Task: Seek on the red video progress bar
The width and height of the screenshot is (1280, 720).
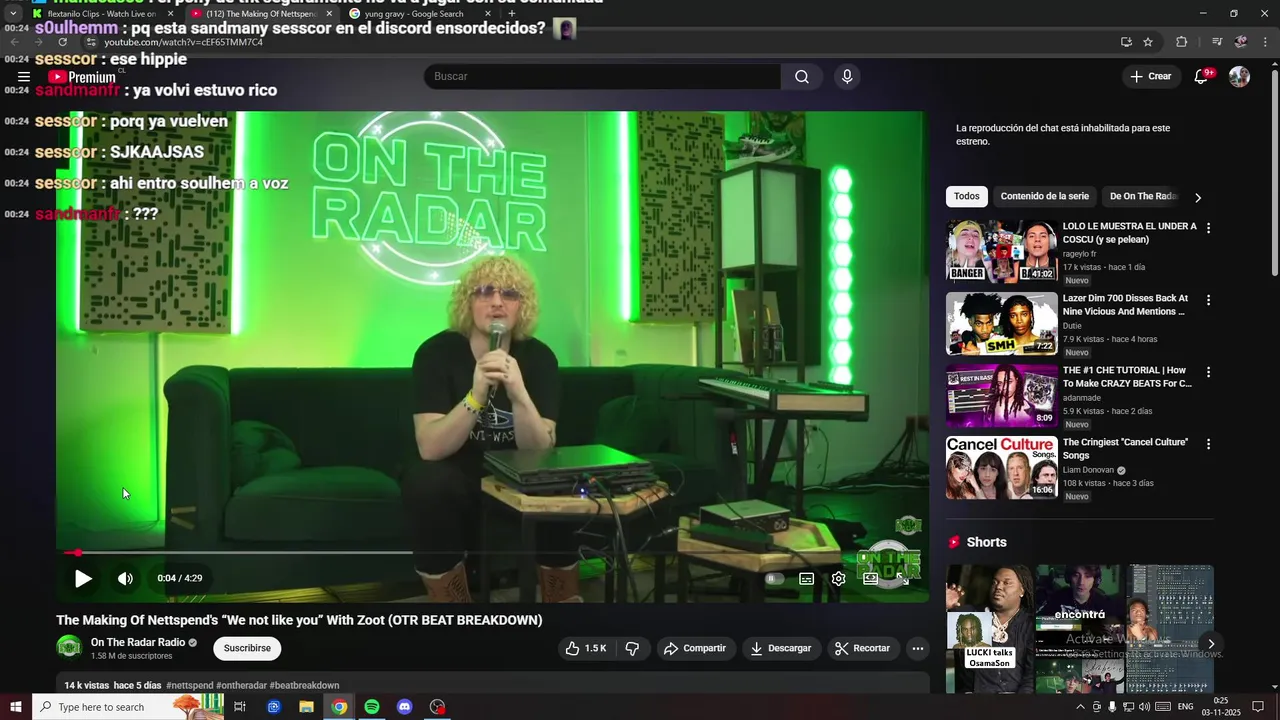Action: click(x=492, y=552)
